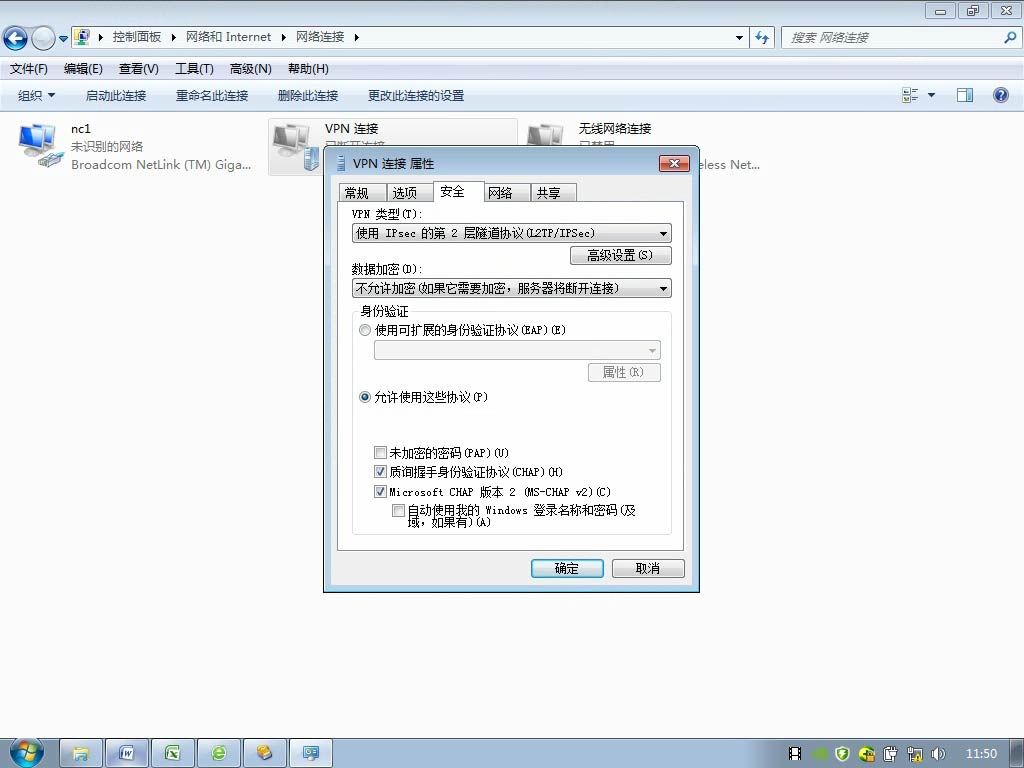Image resolution: width=1024 pixels, height=768 pixels.
Task: Click the volume speaker tray icon
Action: coord(938,754)
